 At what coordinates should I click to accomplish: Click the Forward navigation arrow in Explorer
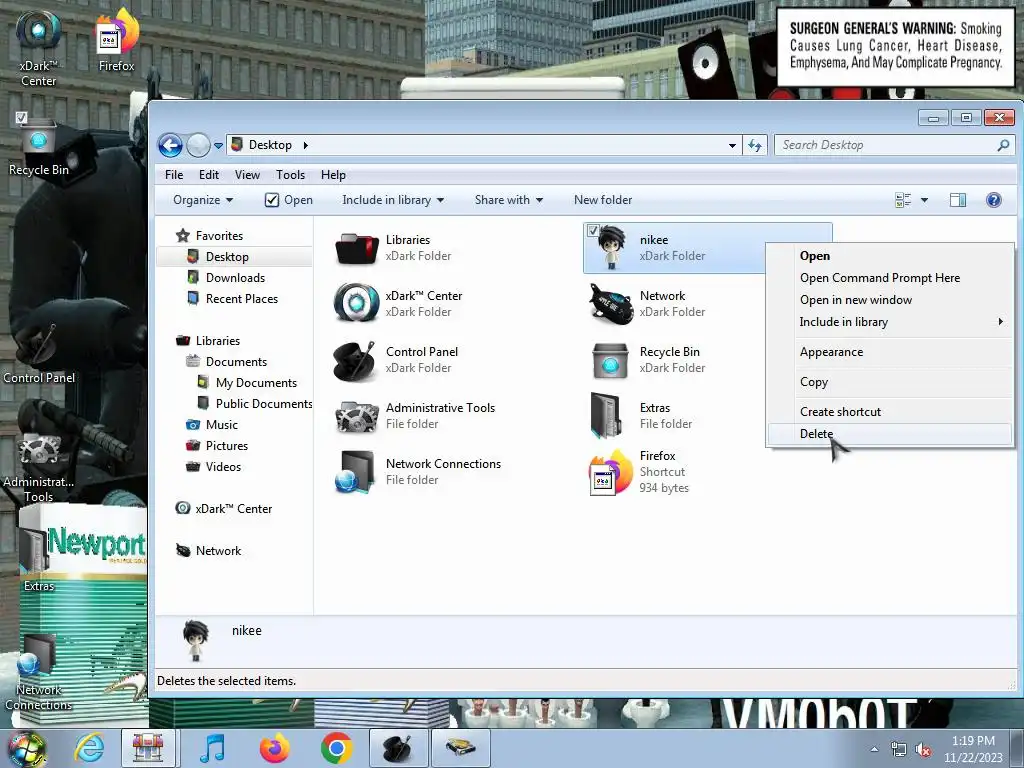[x=199, y=145]
